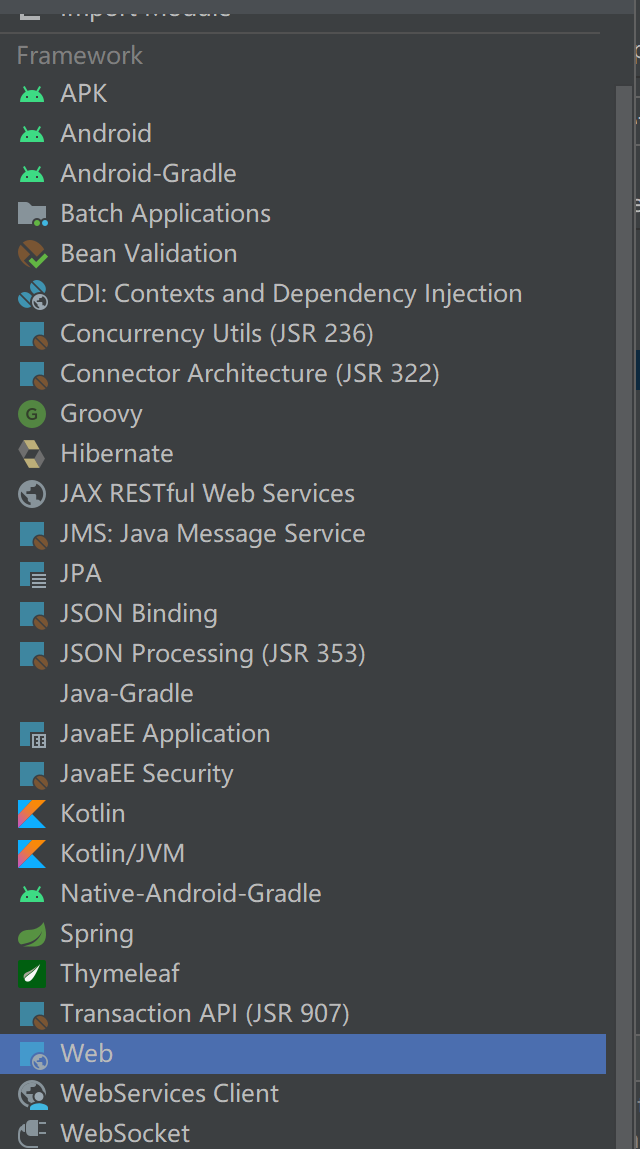Click the Spring leaf icon

(32, 934)
